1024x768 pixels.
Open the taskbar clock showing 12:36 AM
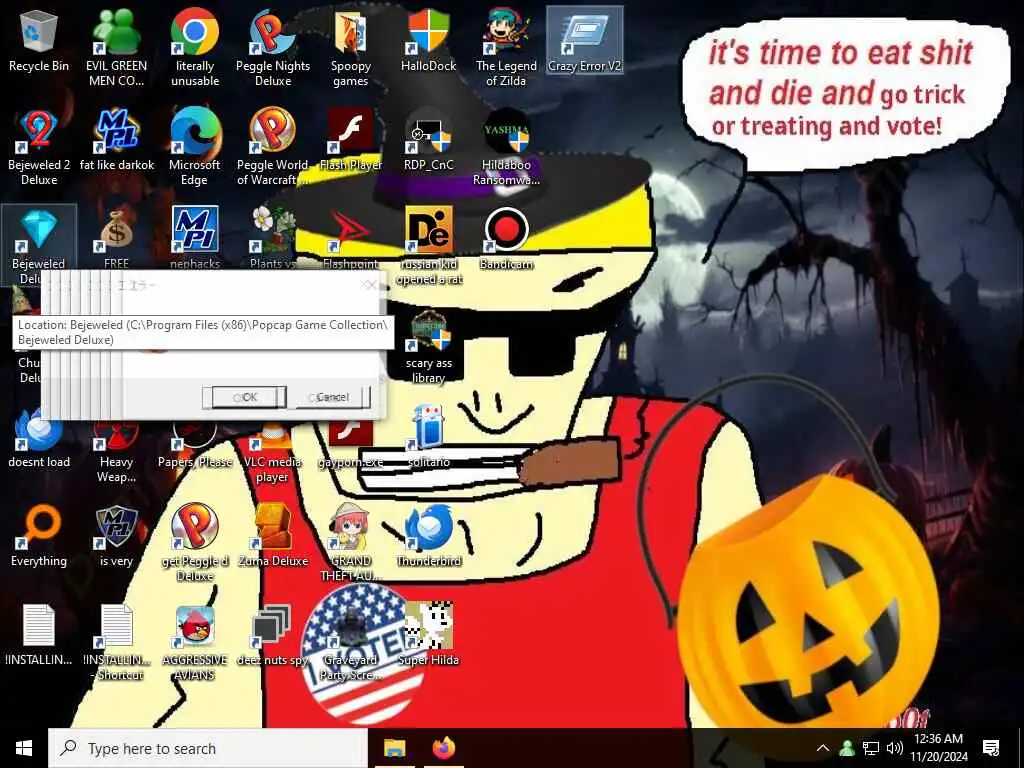click(x=939, y=748)
